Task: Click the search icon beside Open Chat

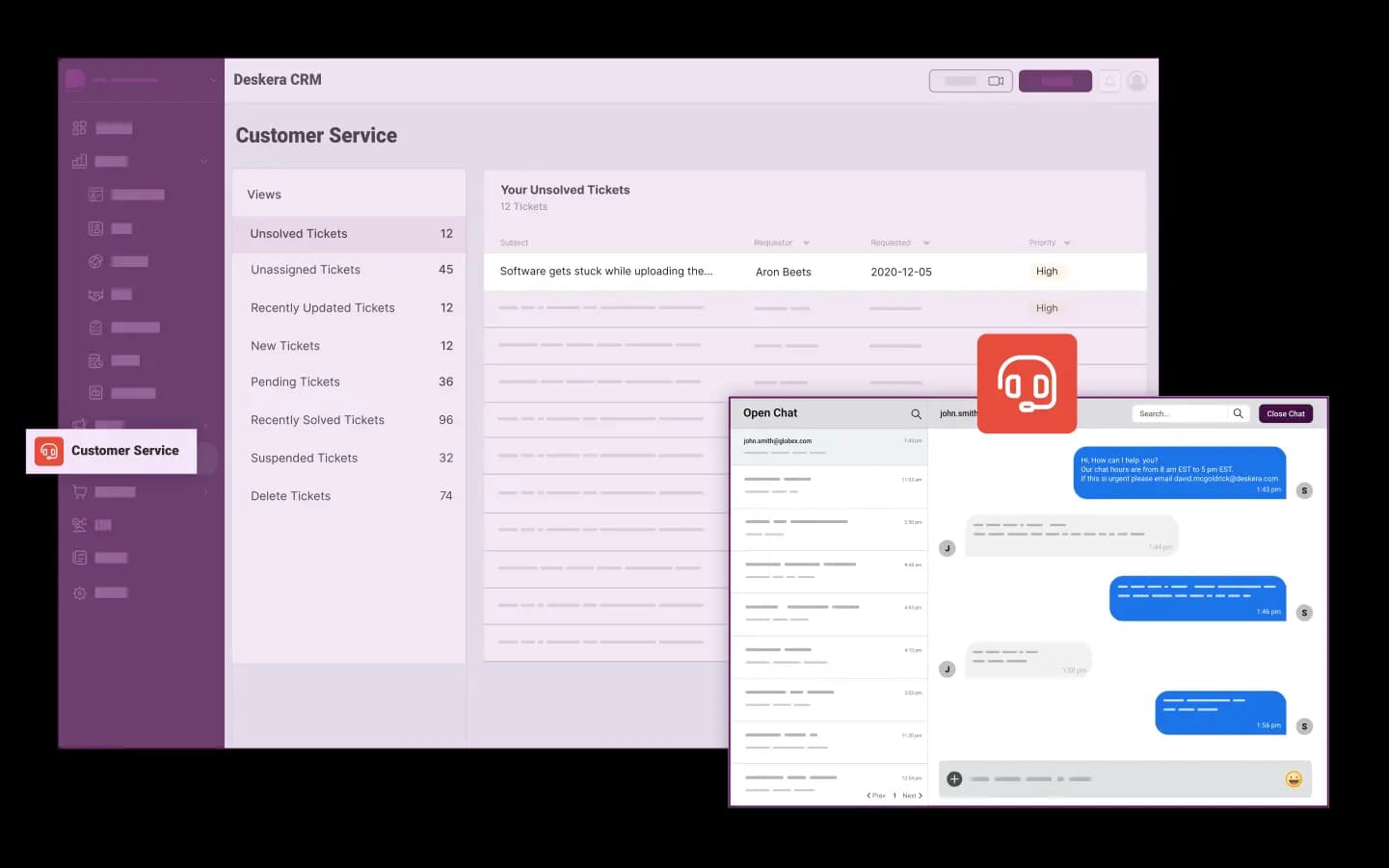Action: 916,414
